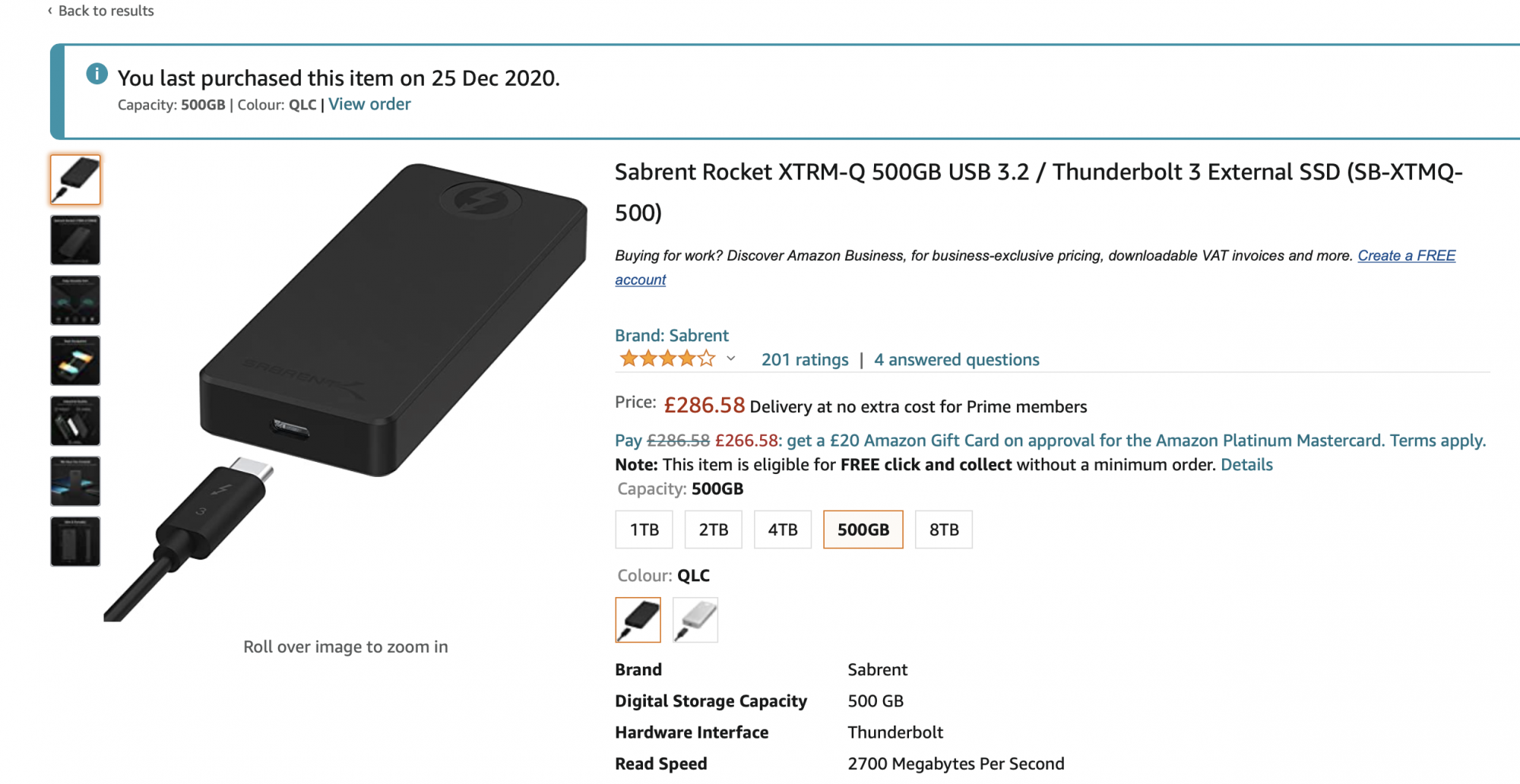Click the star rating icons

pyautogui.click(x=667, y=359)
